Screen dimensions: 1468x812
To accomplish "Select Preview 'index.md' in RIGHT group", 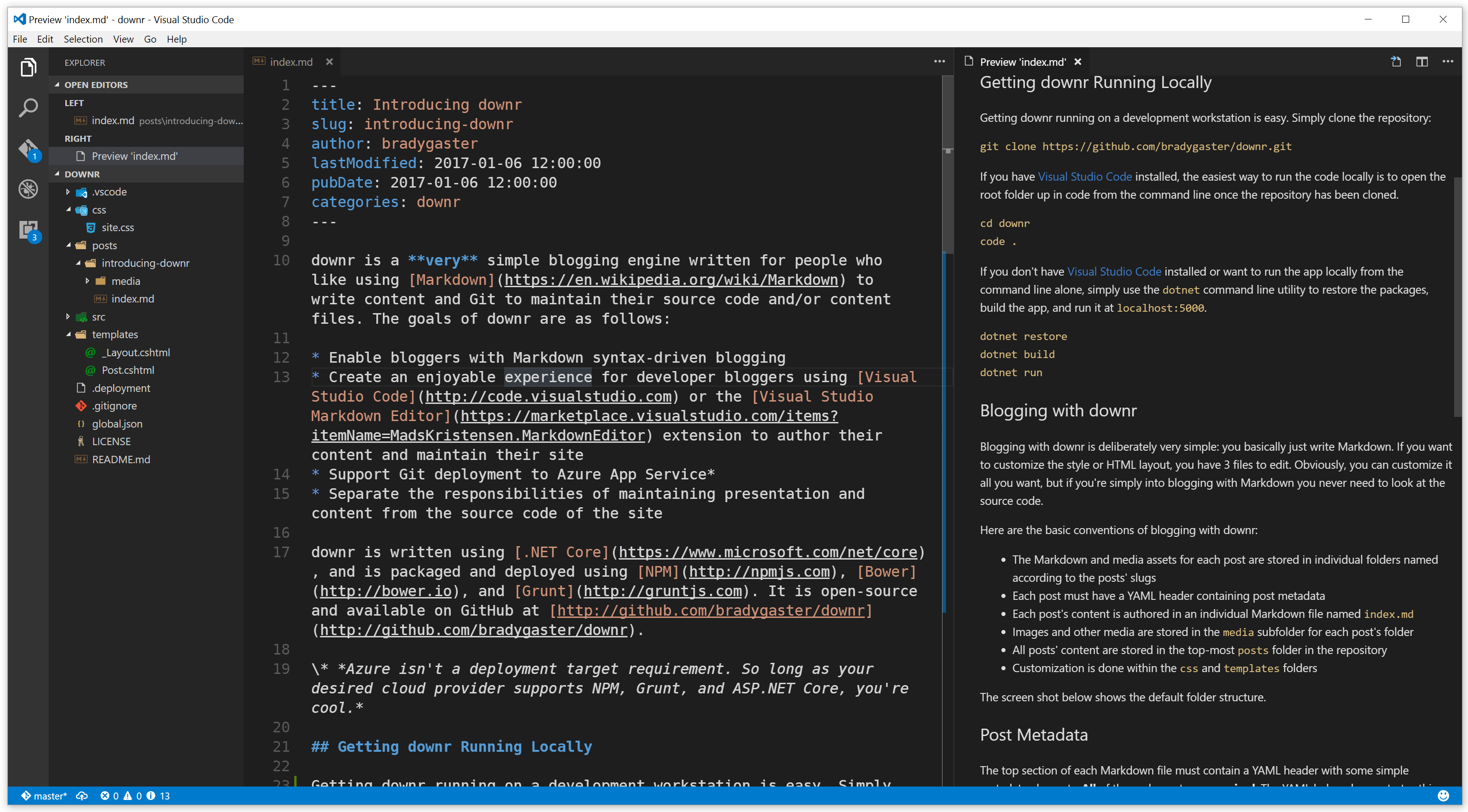I will [x=146, y=156].
